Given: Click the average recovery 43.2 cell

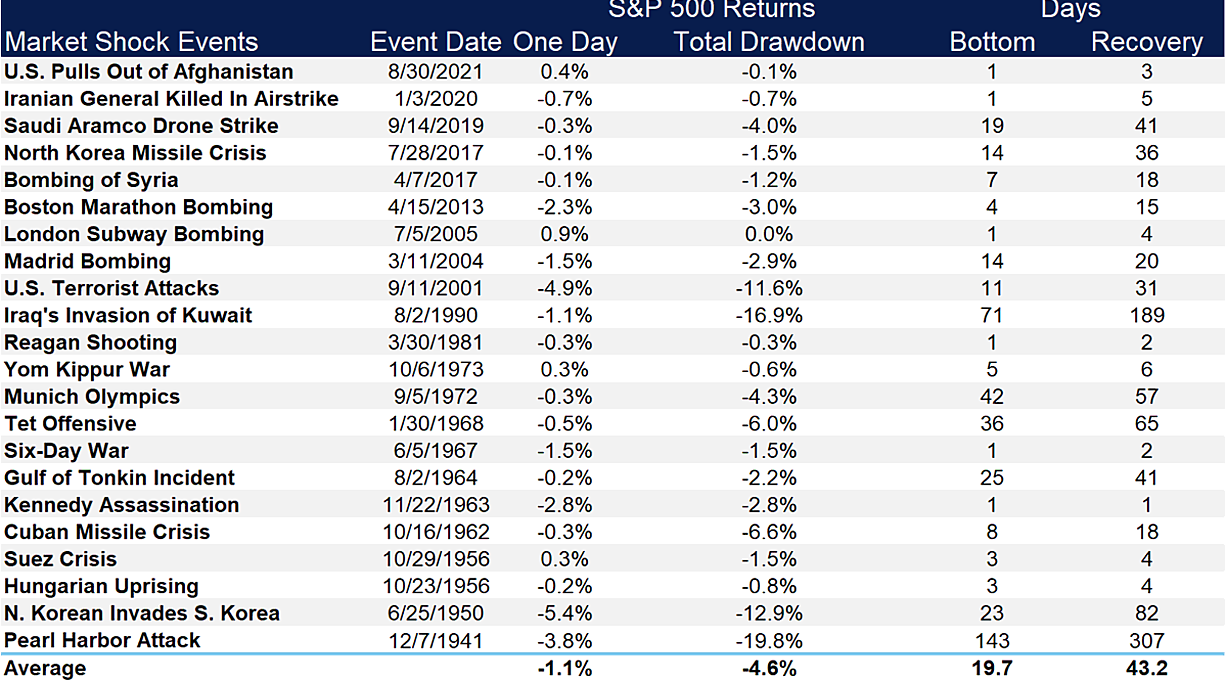Looking at the screenshot, I should pos(1146,668).
